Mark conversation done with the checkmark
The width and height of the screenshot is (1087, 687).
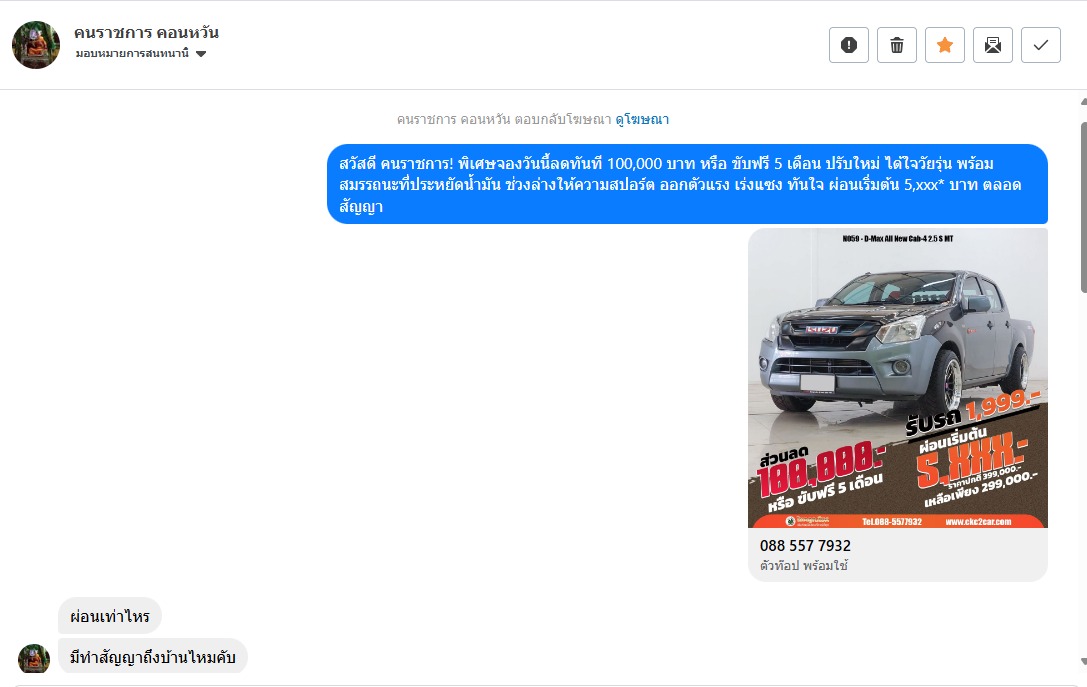coord(1041,45)
